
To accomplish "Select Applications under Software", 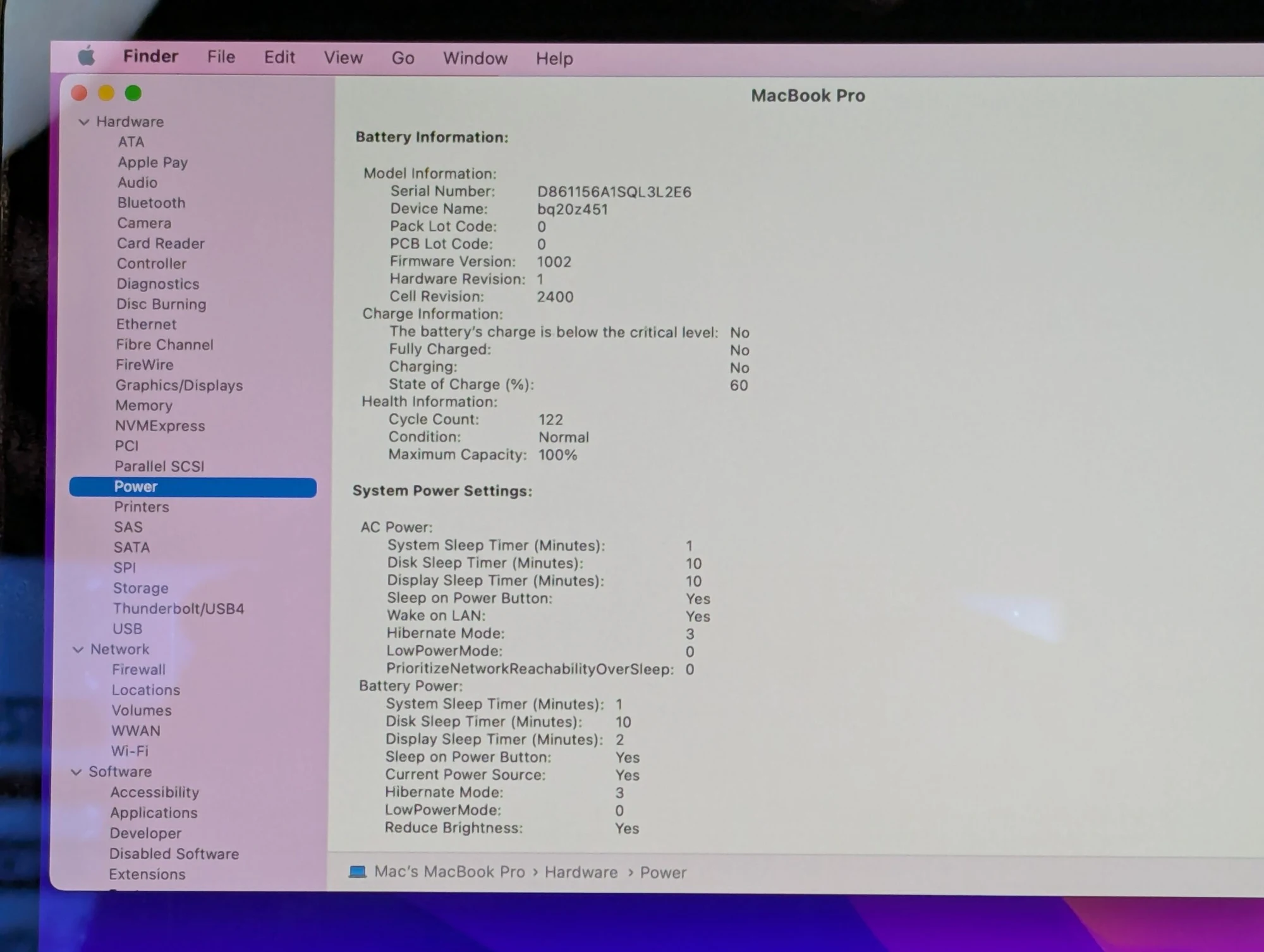I will pyautogui.click(x=154, y=813).
